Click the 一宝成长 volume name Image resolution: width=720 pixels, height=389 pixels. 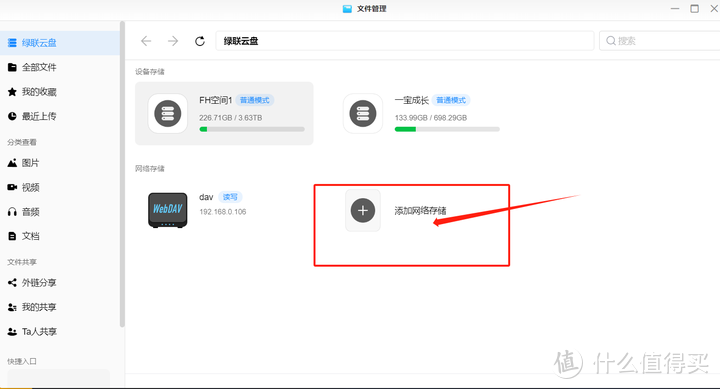click(x=411, y=100)
